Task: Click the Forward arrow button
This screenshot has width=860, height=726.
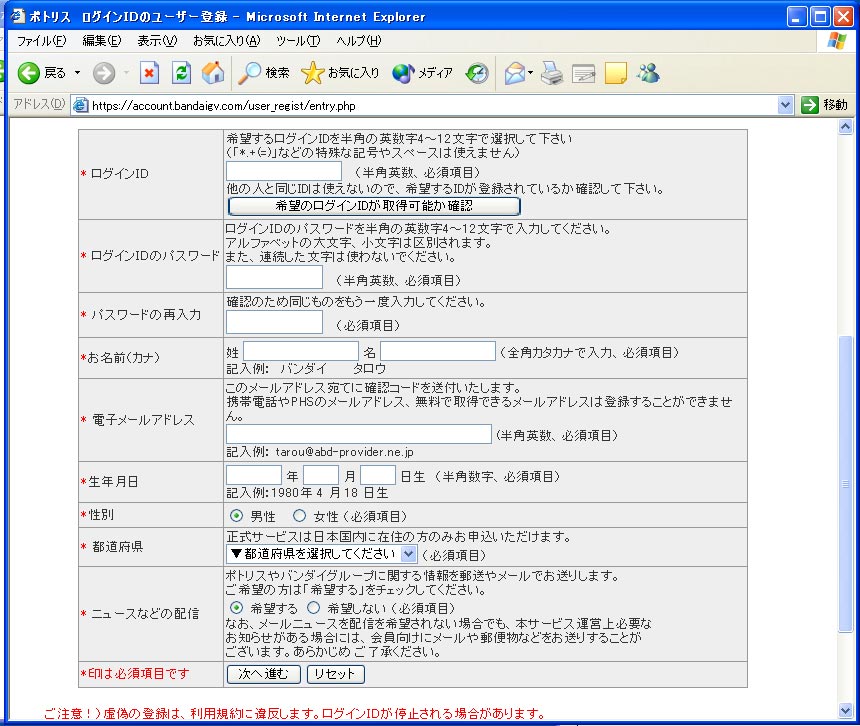Action: point(104,73)
